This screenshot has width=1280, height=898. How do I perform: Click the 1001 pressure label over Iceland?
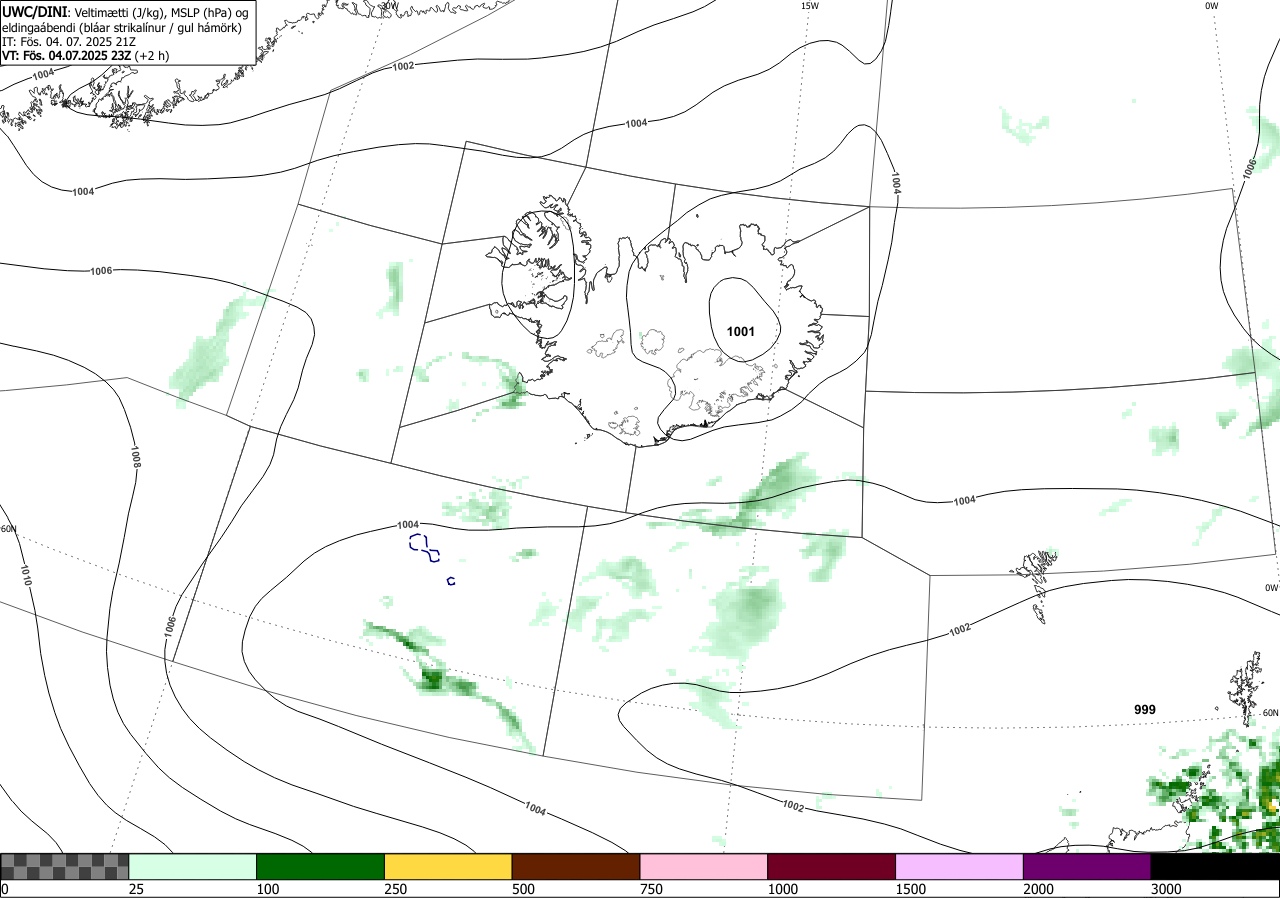point(740,331)
